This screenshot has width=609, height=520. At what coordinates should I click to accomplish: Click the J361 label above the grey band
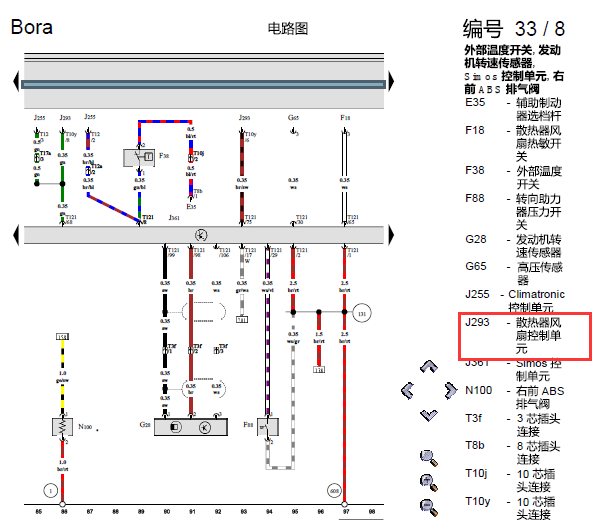coord(174,218)
